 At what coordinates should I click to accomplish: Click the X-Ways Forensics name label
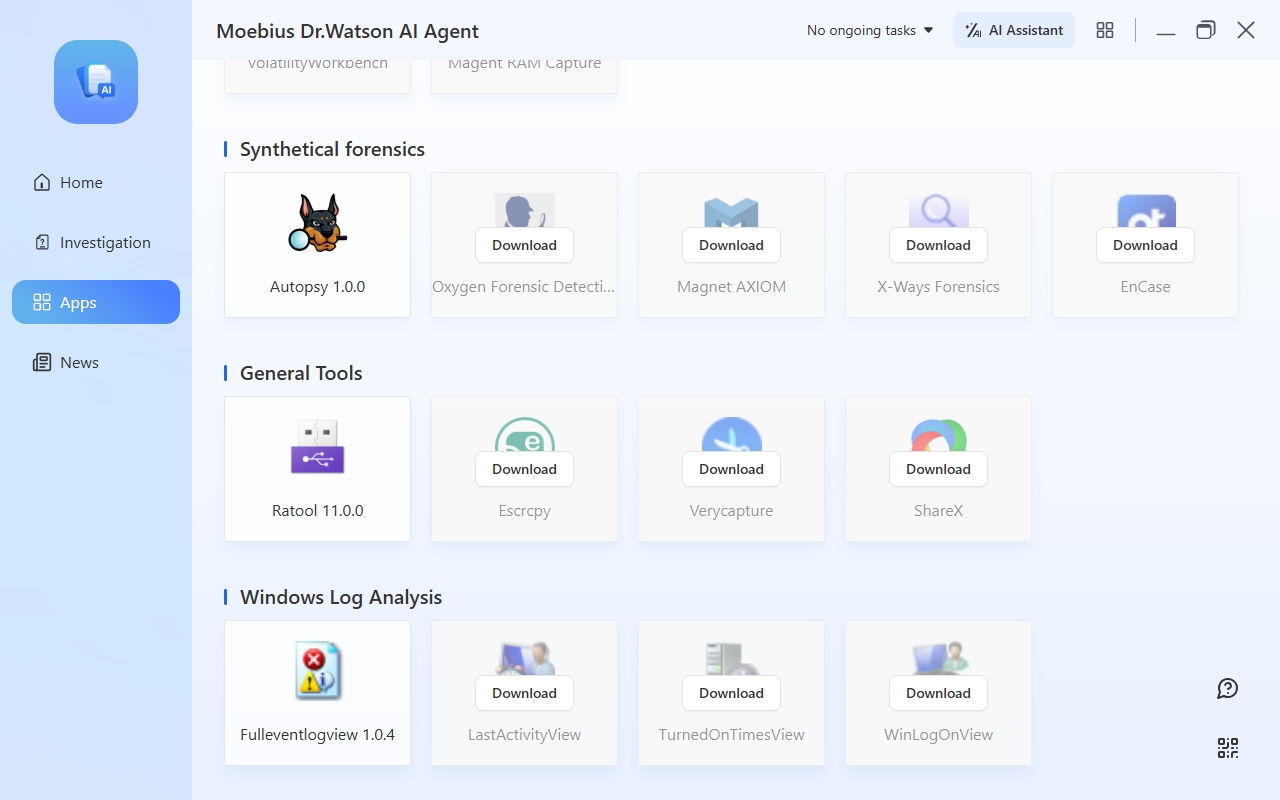pos(938,286)
